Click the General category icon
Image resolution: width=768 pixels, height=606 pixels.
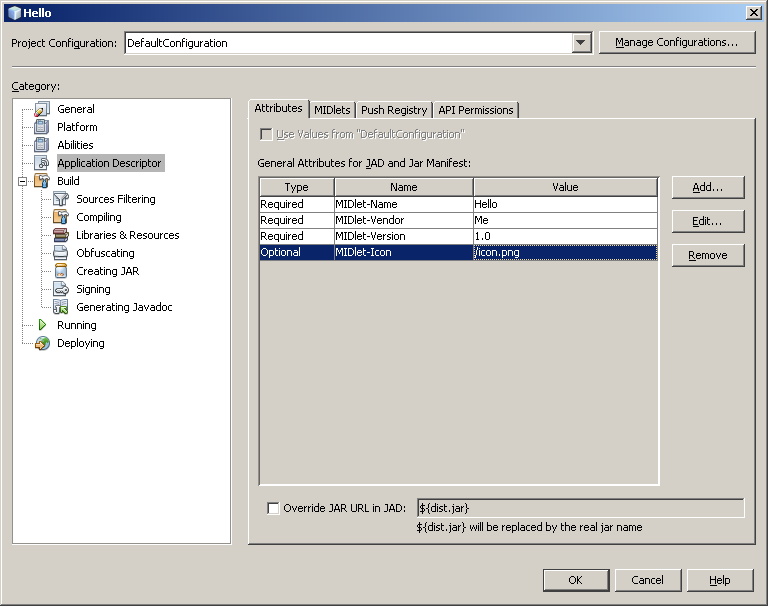(42, 109)
